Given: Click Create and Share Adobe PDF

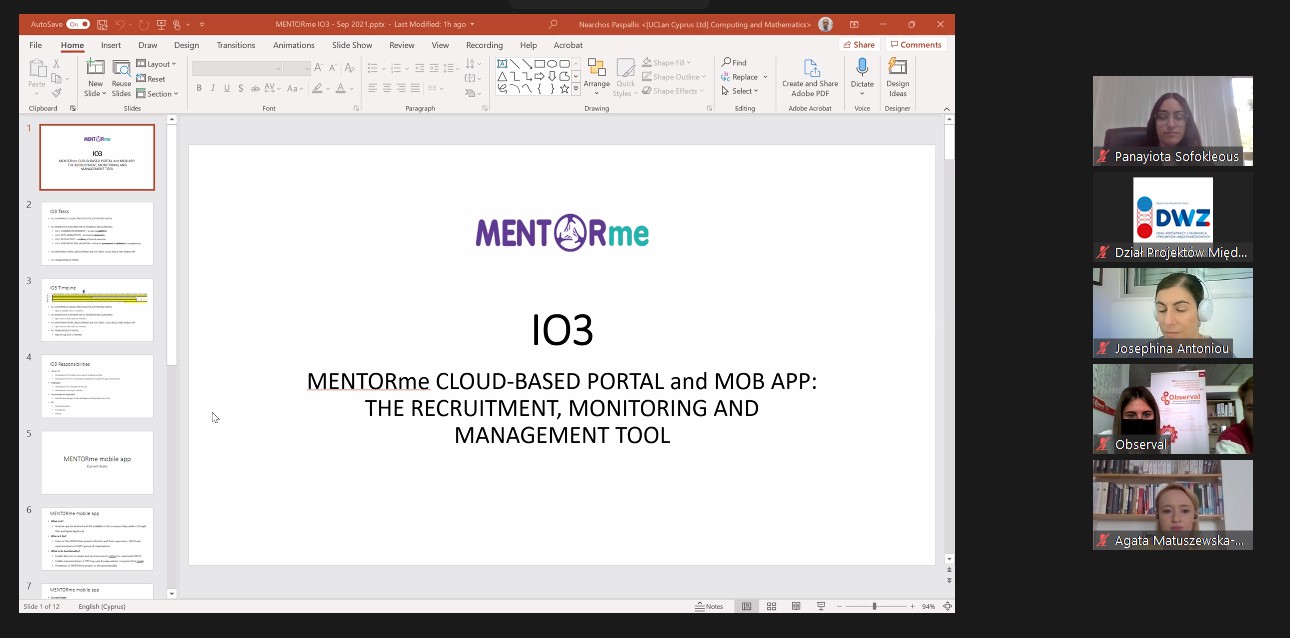Looking at the screenshot, I should [x=810, y=77].
